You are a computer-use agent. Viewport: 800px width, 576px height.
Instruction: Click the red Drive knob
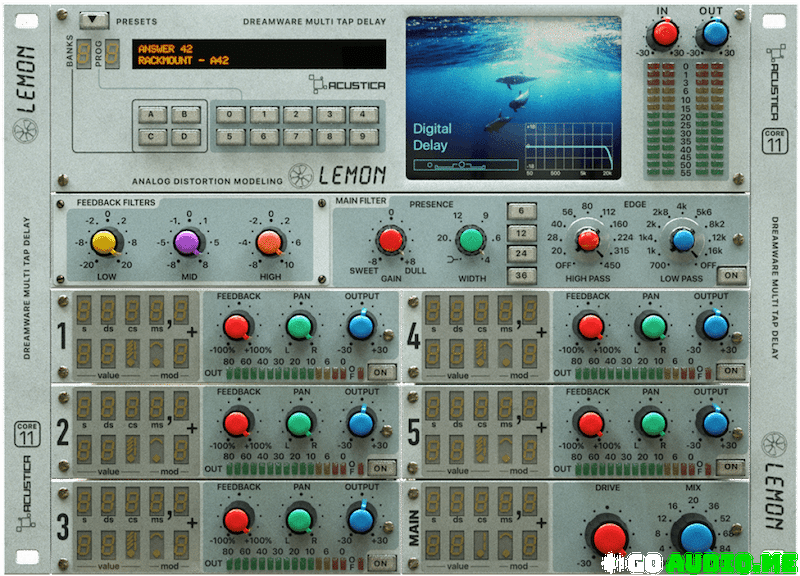609,536
